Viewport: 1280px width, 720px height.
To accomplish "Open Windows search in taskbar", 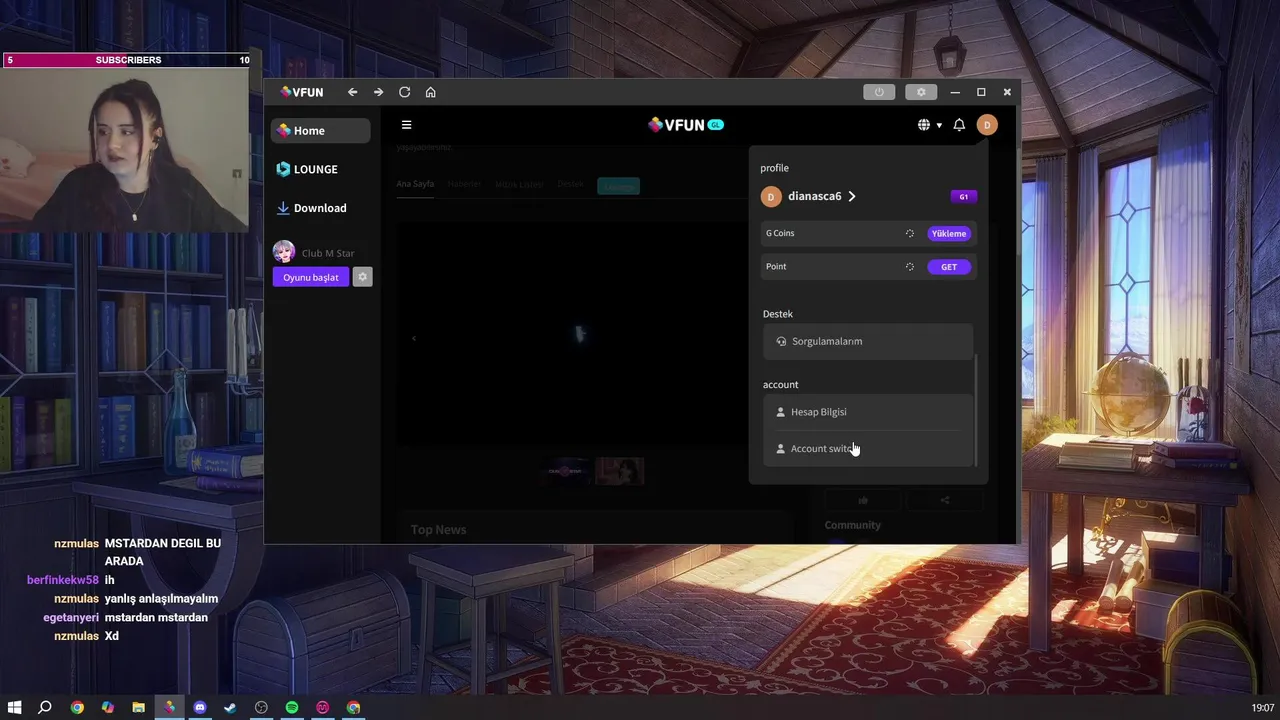I will point(45,707).
